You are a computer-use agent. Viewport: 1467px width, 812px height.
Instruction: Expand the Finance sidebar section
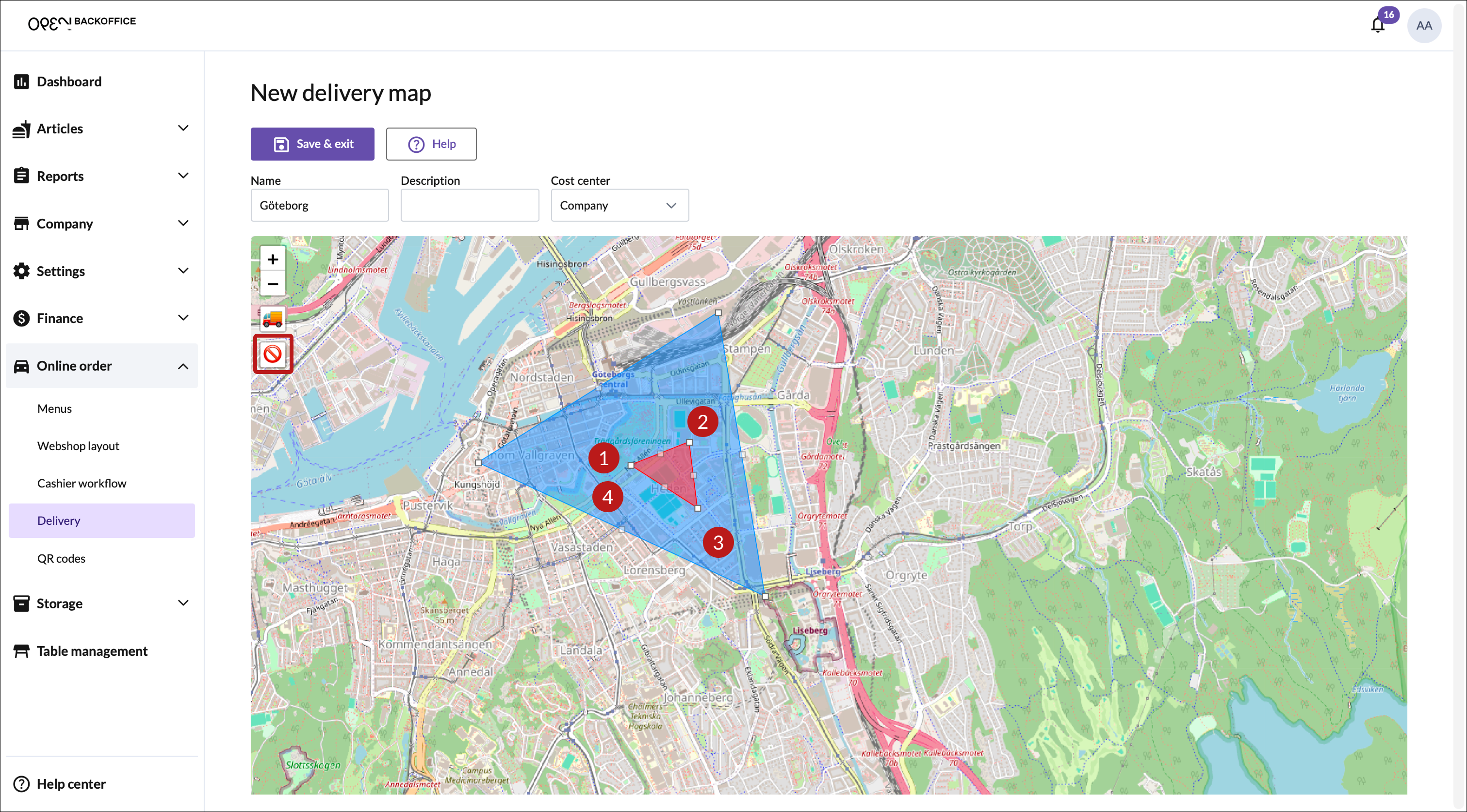[183, 318]
